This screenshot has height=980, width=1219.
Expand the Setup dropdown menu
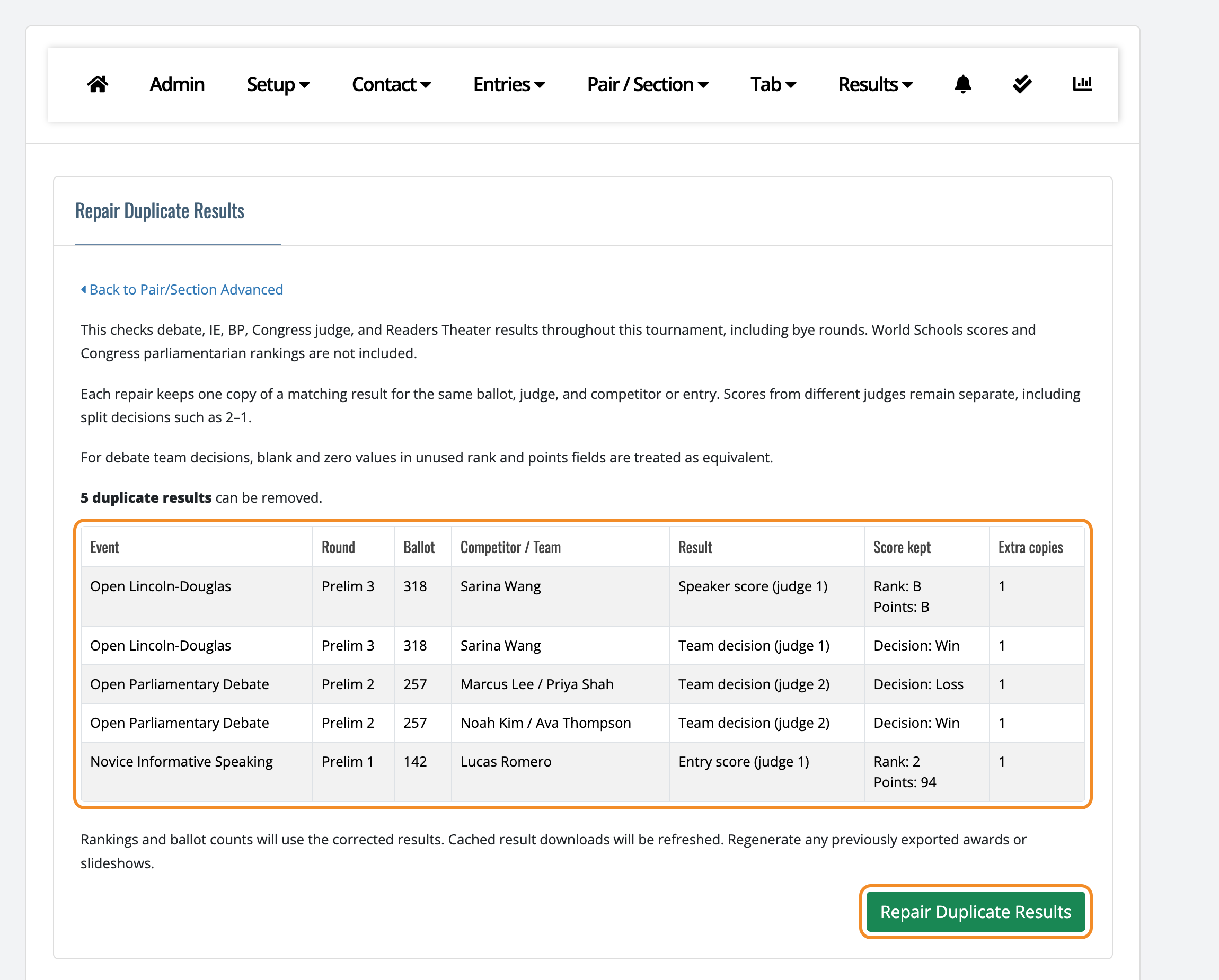pyautogui.click(x=278, y=84)
